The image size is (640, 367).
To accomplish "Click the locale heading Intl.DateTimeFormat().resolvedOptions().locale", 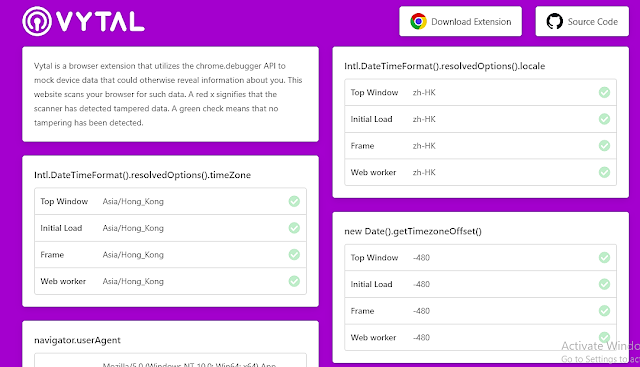I will pos(444,66).
